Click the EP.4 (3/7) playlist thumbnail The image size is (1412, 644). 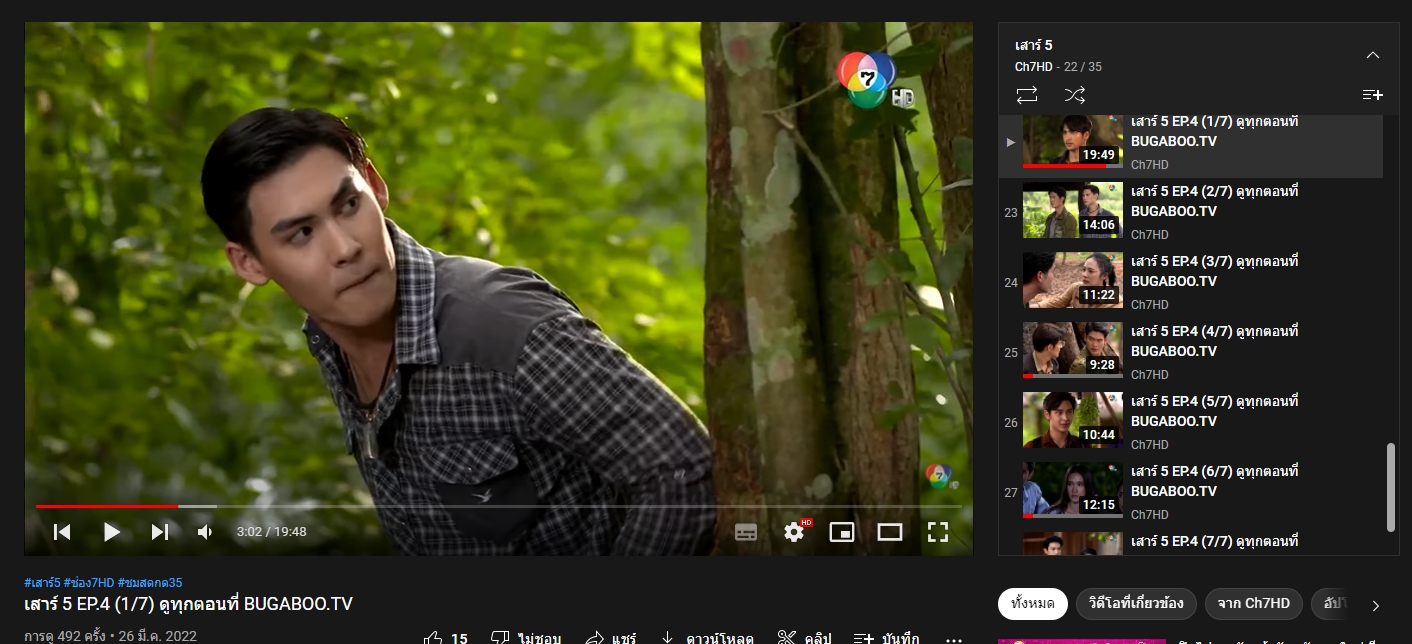pyautogui.click(x=1072, y=280)
